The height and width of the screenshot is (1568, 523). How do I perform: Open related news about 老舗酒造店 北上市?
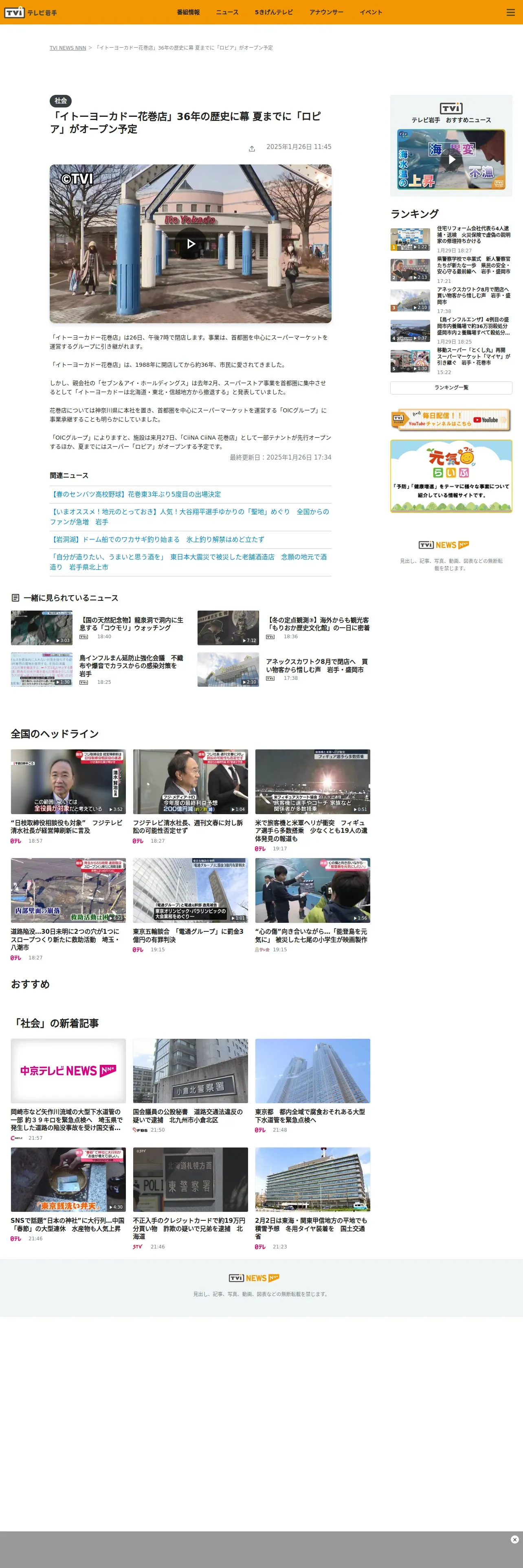click(x=190, y=562)
